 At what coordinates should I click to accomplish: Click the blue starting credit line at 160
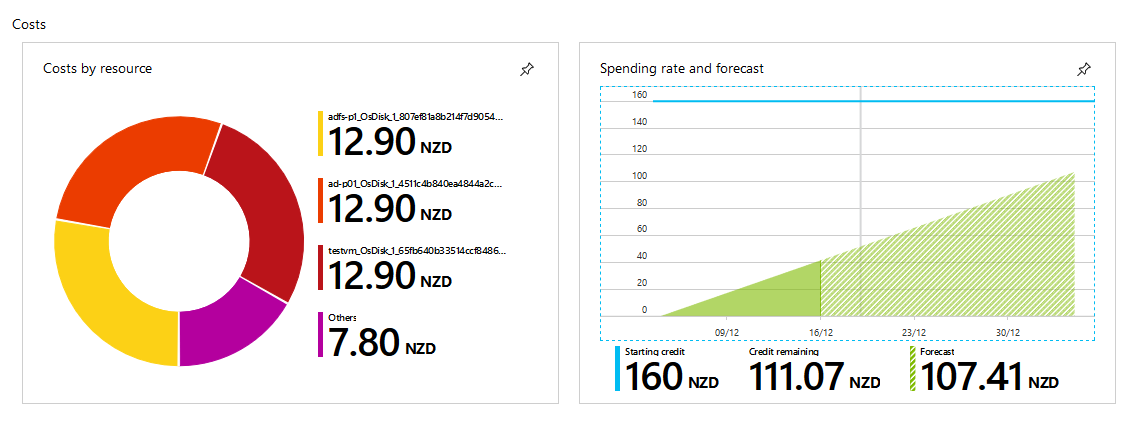(873, 101)
